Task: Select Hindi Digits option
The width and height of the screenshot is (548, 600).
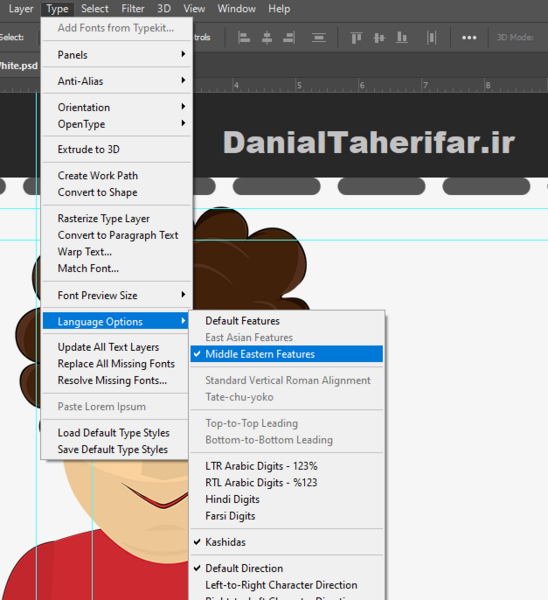Action: point(287,499)
